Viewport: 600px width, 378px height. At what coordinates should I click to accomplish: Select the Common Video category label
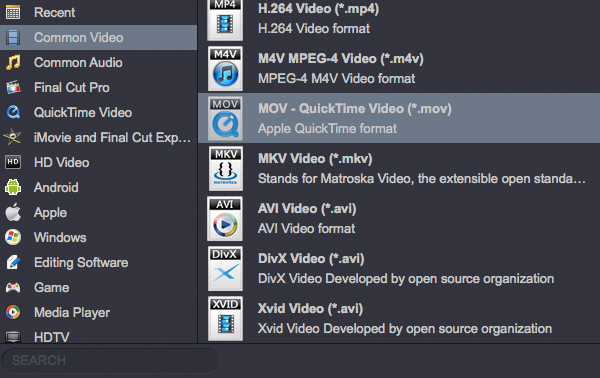(78, 37)
